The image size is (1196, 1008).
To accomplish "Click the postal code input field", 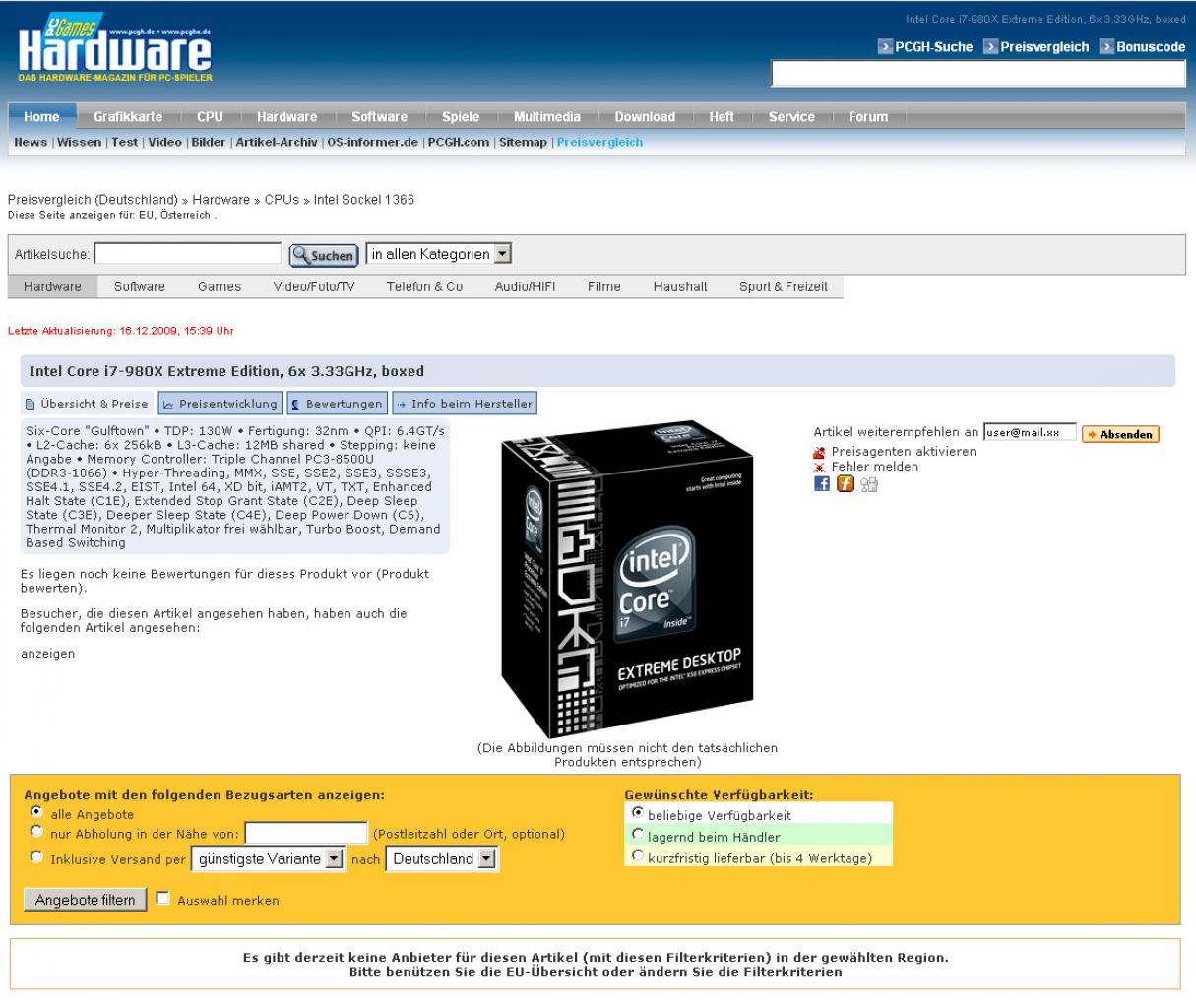I will tap(306, 833).
